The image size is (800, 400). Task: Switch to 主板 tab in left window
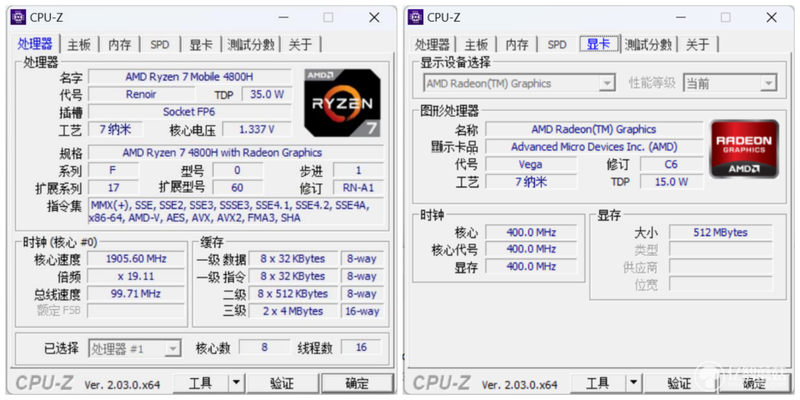tap(79, 45)
